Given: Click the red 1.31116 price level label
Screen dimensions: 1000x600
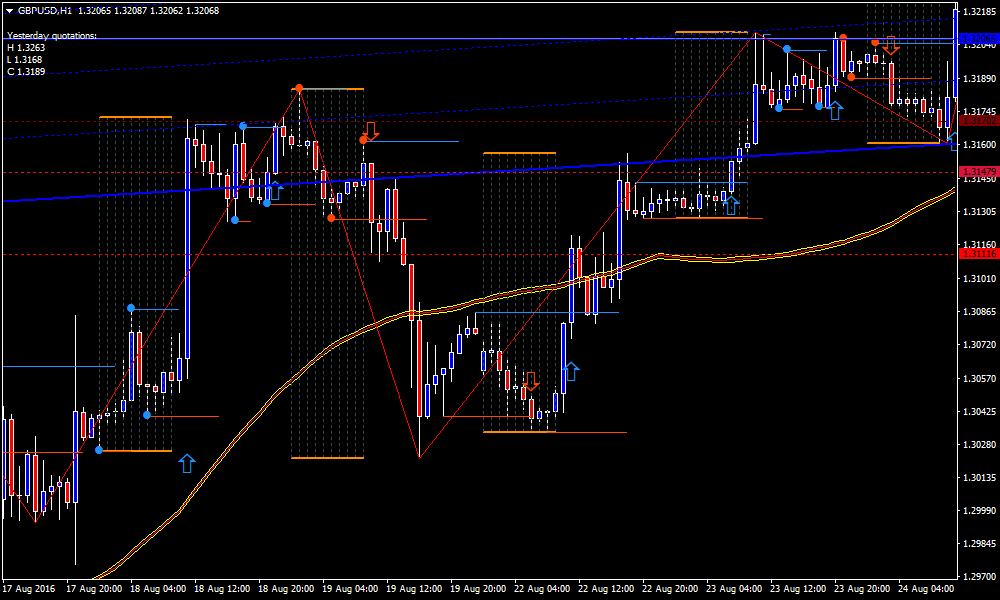Looking at the screenshot, I should click(977, 254).
